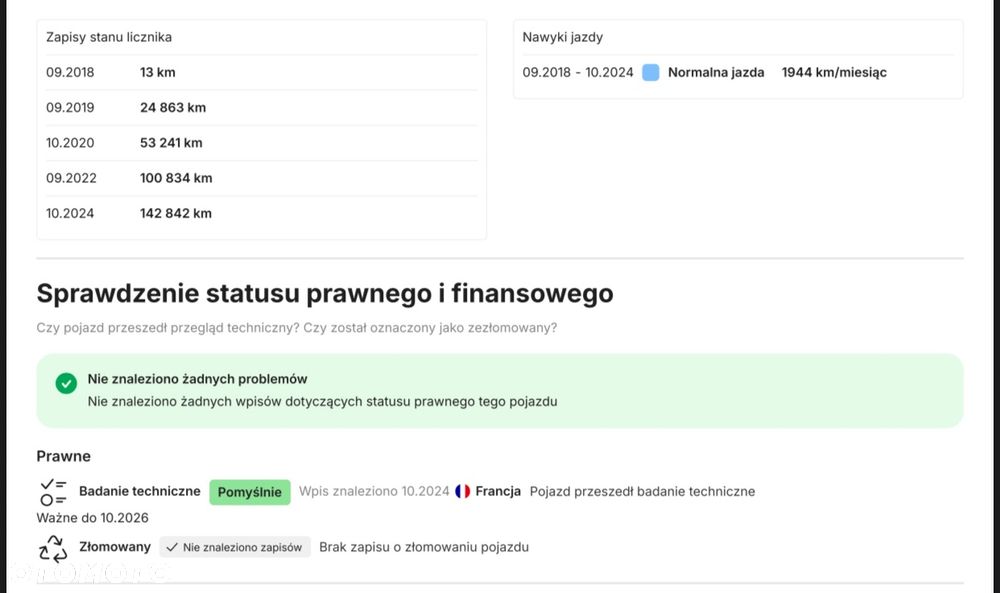This screenshot has width=1000, height=593.
Task: Click the Zapisy stanu licznika header
Action: pyautogui.click(x=109, y=37)
